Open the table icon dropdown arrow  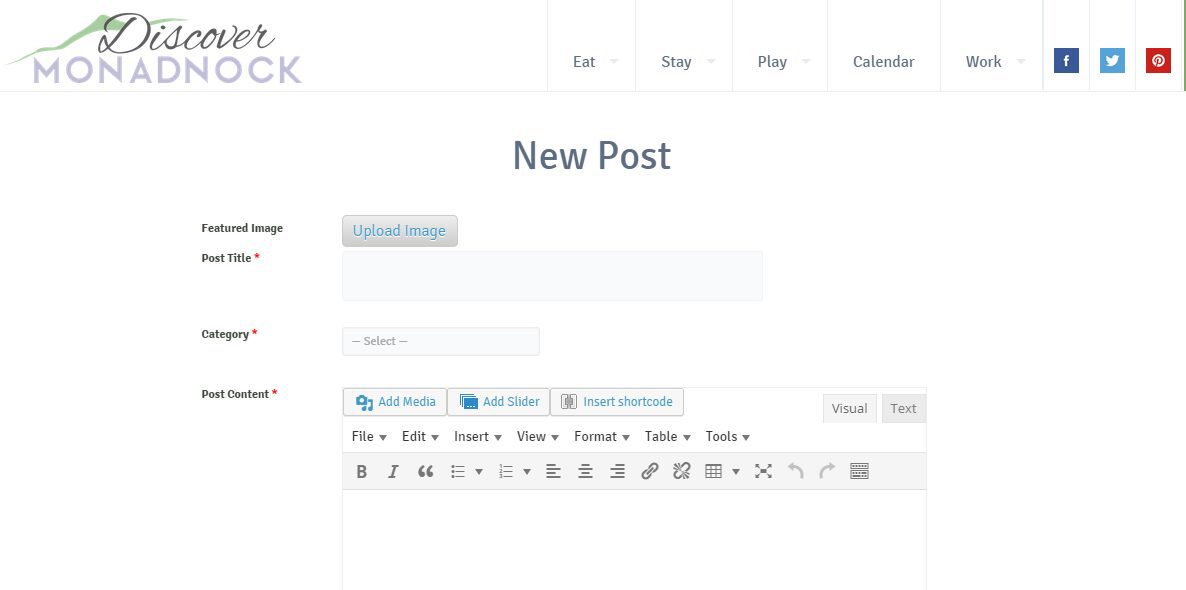tap(736, 471)
